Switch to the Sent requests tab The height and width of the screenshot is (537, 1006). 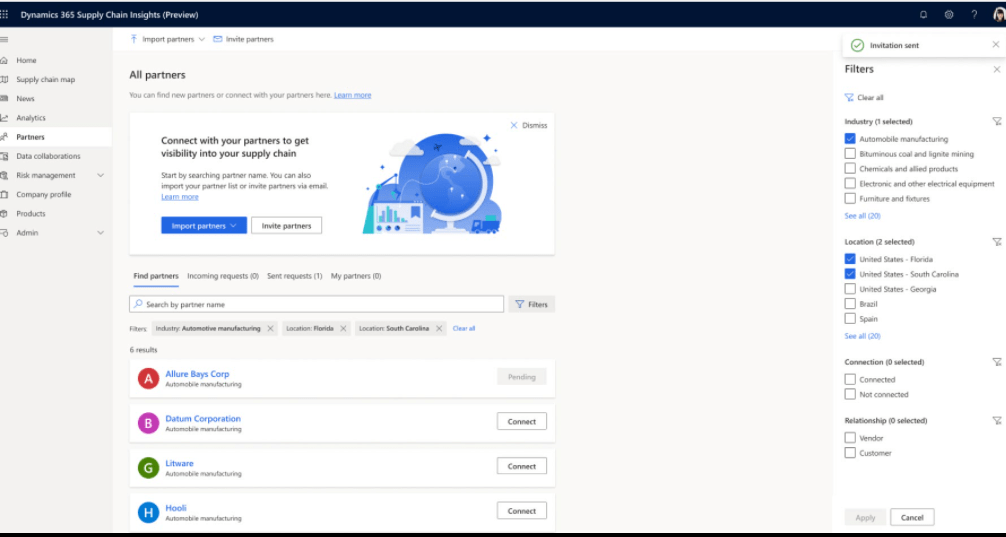click(294, 276)
